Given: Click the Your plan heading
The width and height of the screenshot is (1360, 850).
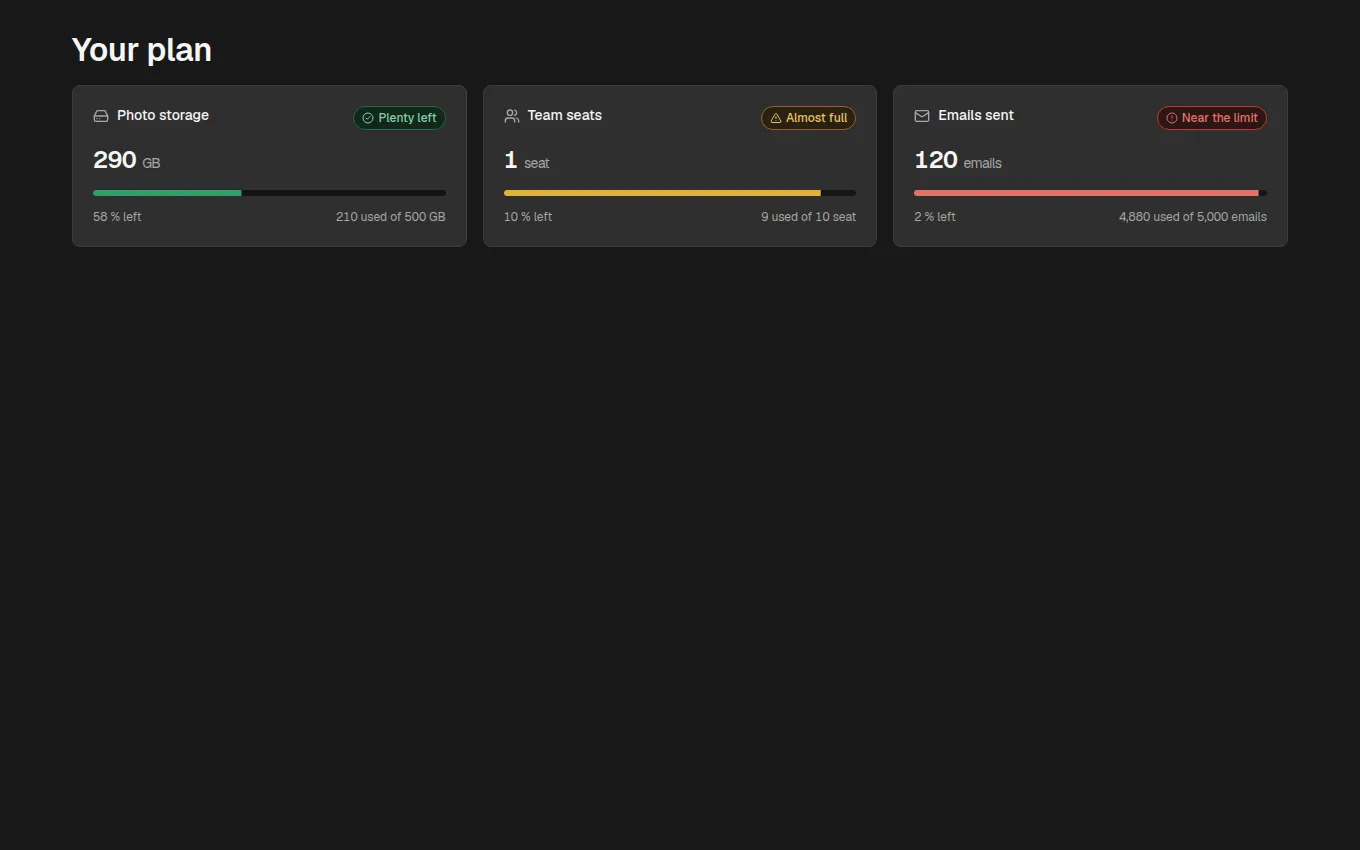Looking at the screenshot, I should (142, 50).
